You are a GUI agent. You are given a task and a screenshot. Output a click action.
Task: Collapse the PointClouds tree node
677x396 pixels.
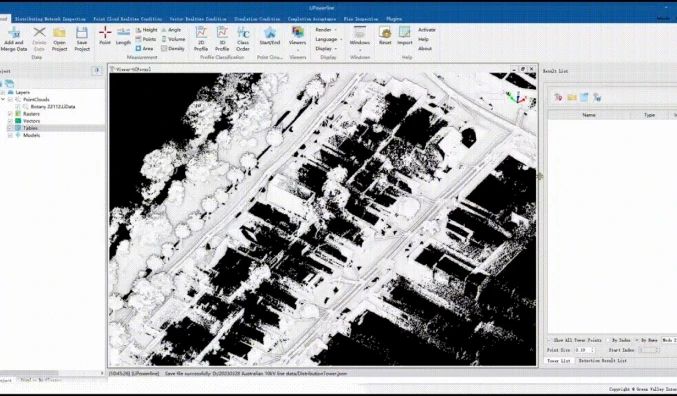point(3,99)
